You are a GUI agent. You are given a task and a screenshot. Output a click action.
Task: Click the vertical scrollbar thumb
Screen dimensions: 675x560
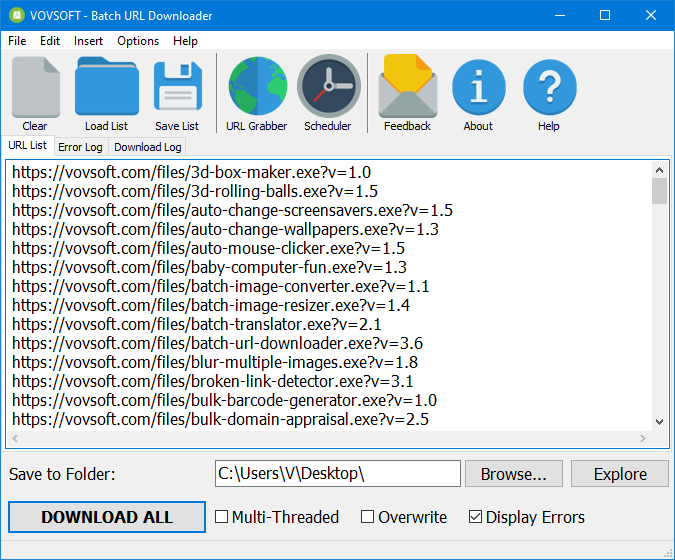659,191
